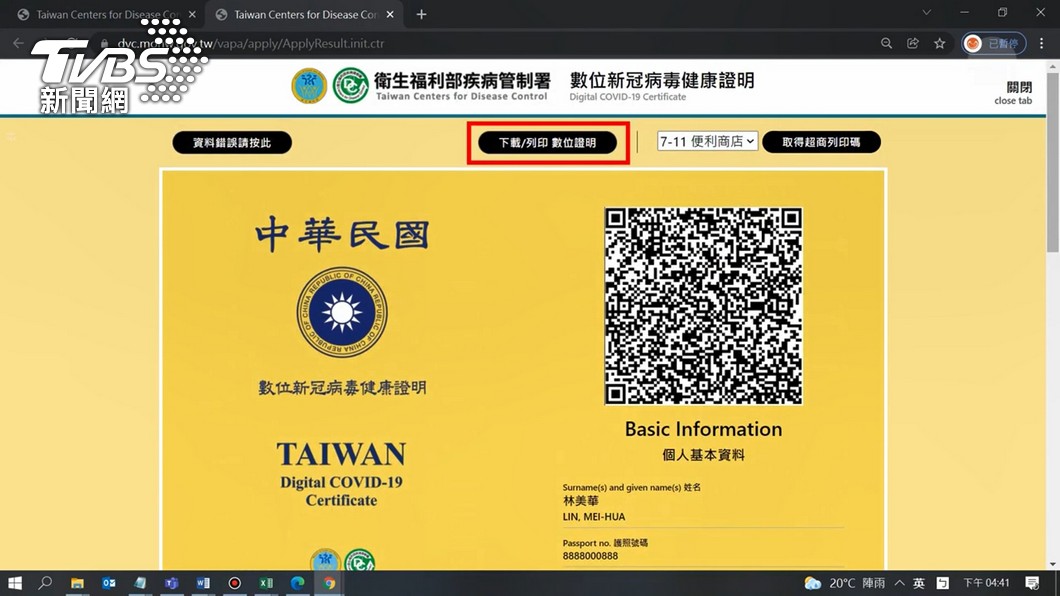The image size is (1060, 596).
Task: Click the IME mode icon in tray
Action: click(942, 582)
